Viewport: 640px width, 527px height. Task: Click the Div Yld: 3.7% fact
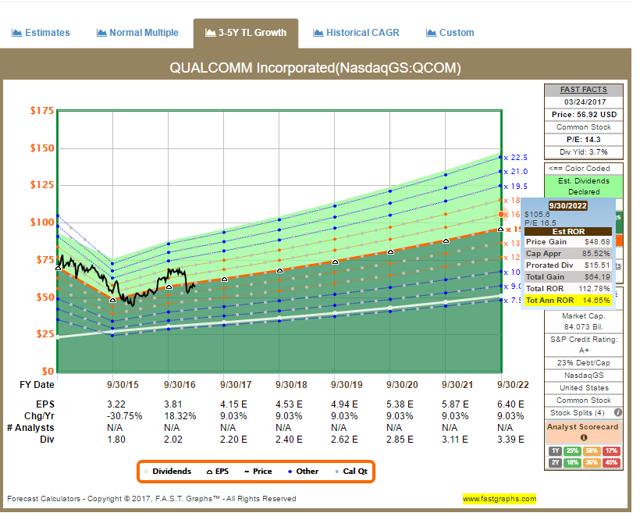pos(584,152)
